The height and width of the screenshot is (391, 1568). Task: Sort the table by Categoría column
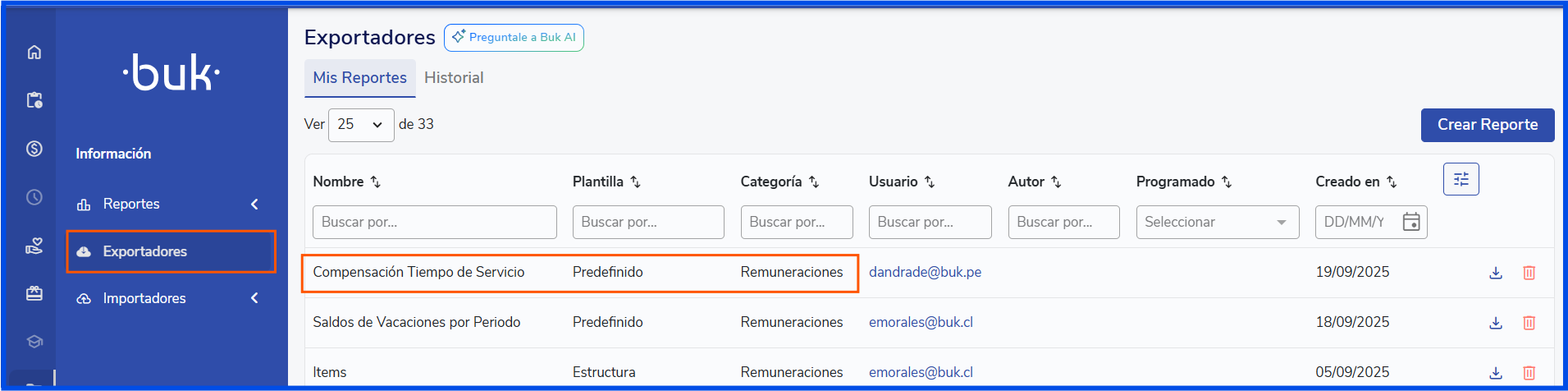814,182
